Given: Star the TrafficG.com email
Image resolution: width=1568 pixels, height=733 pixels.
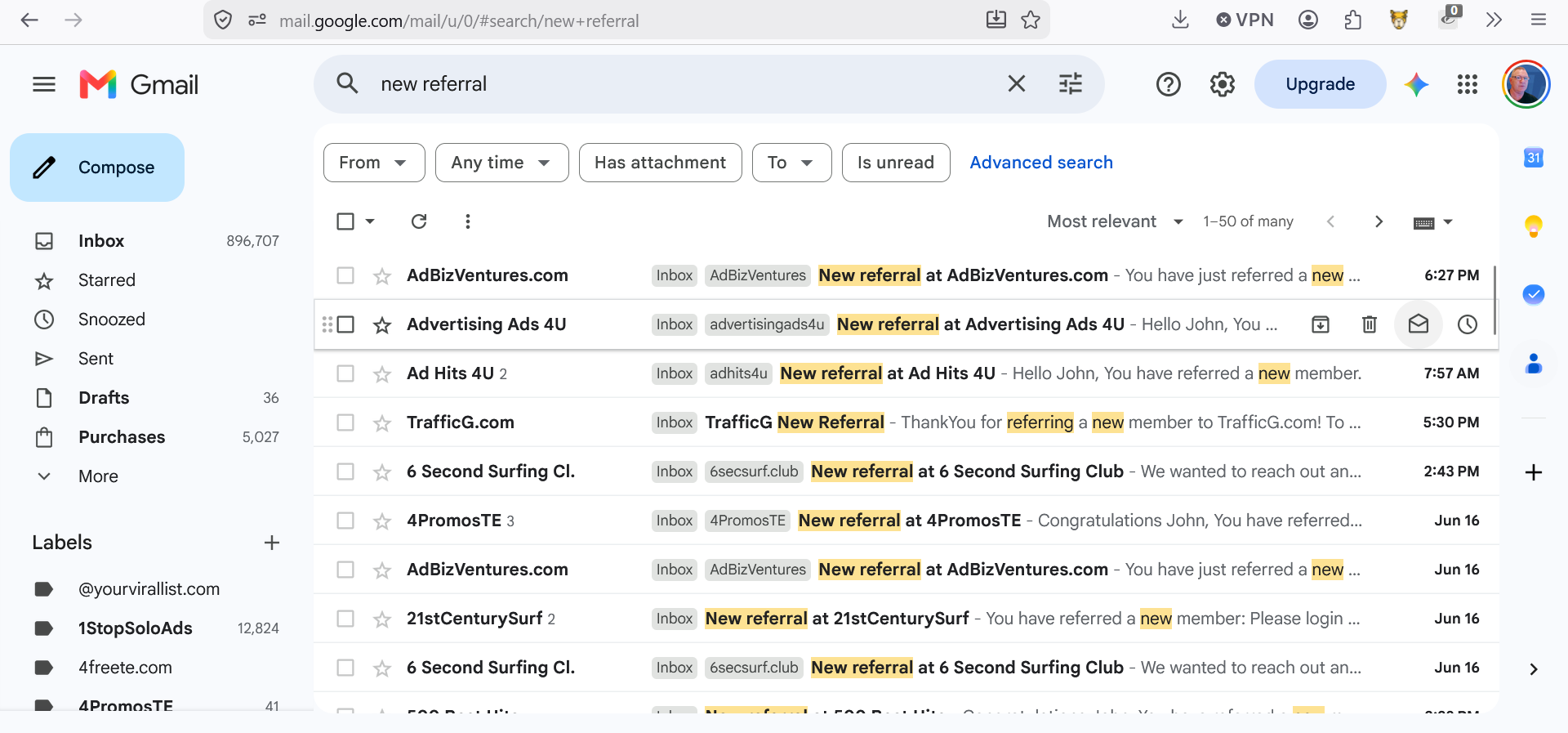Looking at the screenshot, I should click(x=382, y=423).
